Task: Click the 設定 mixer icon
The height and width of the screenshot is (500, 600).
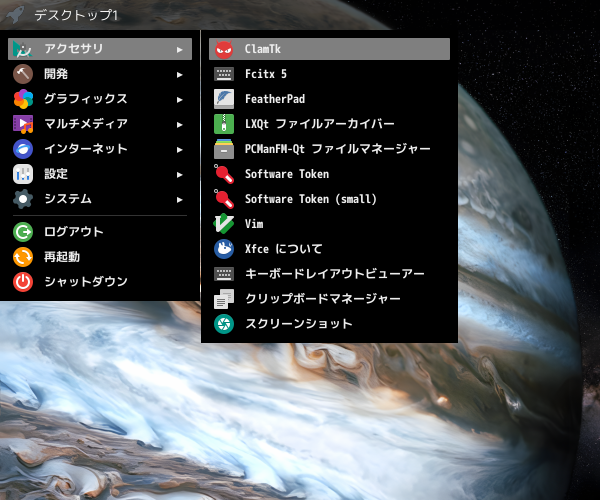Action: pyautogui.click(x=23, y=174)
